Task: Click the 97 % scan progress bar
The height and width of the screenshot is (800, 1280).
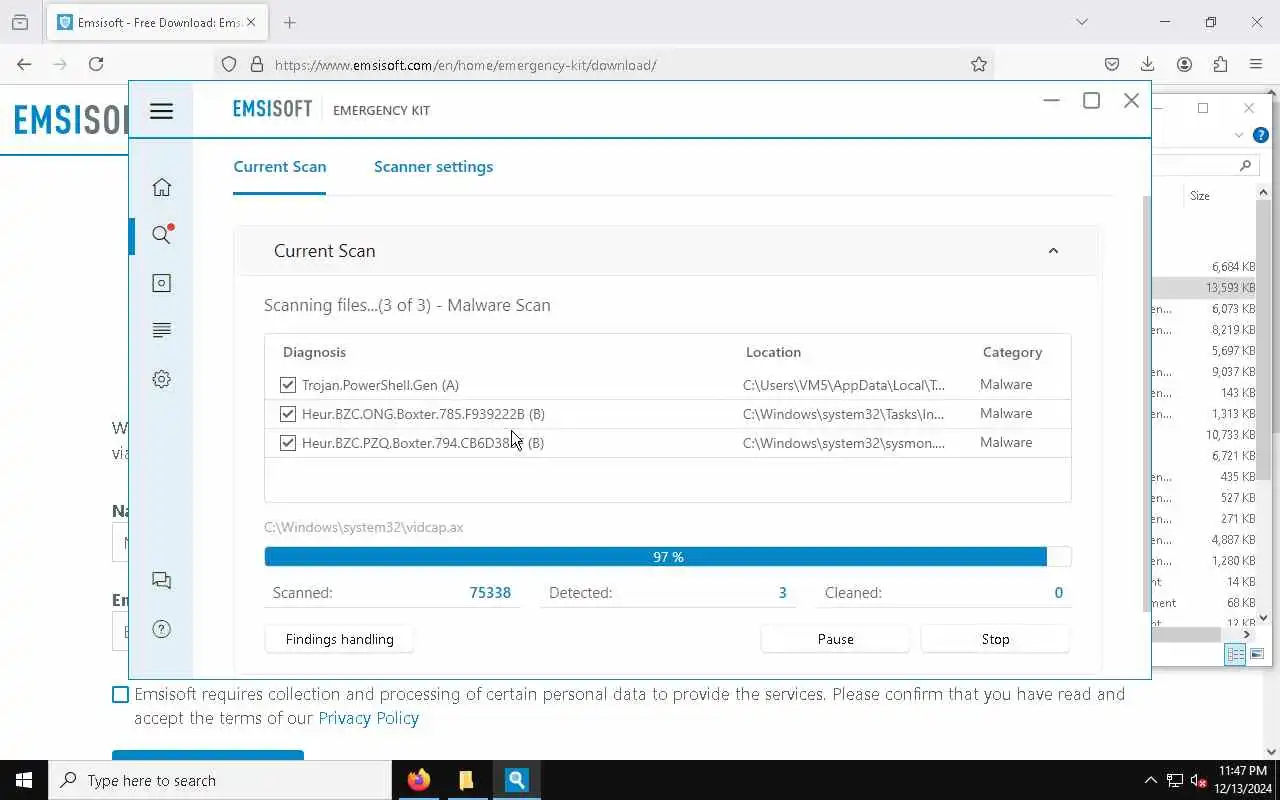Action: pyautogui.click(x=667, y=557)
